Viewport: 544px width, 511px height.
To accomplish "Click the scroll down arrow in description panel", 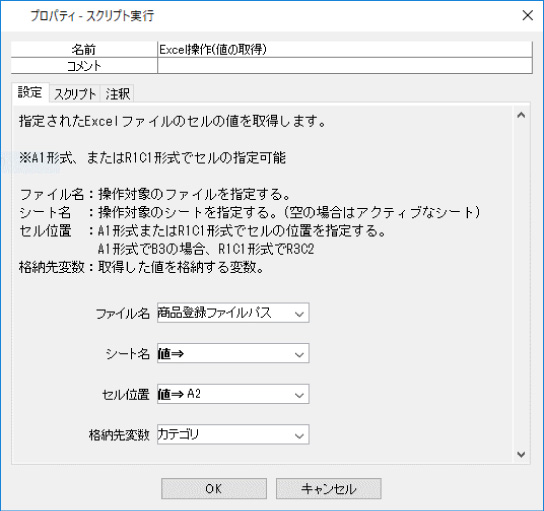I will [521, 454].
